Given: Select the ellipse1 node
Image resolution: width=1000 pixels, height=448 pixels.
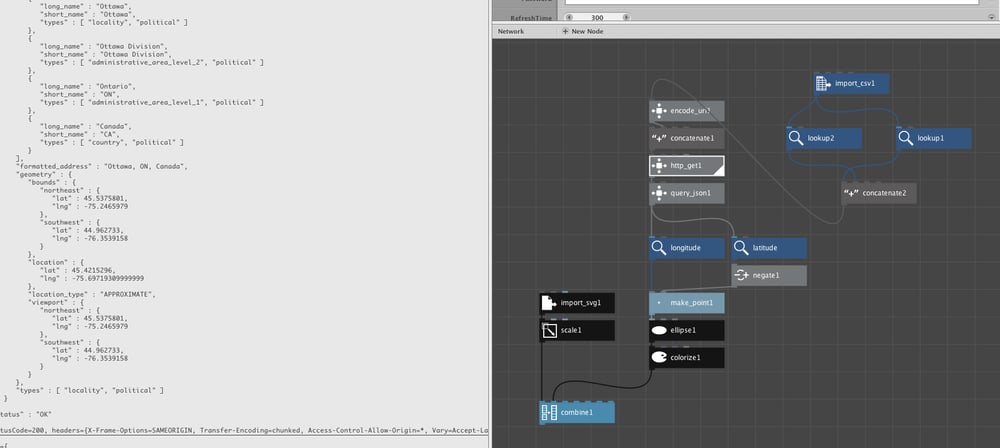Looking at the screenshot, I should click(686, 331).
